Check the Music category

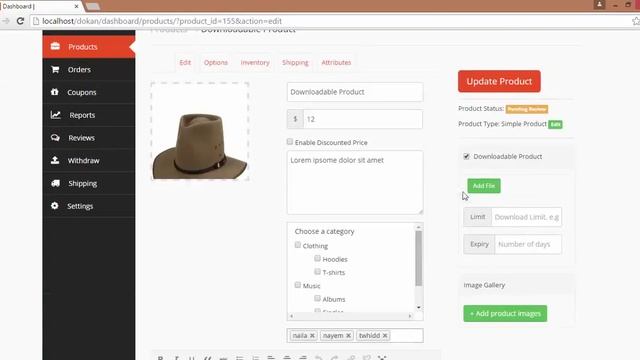click(x=298, y=285)
